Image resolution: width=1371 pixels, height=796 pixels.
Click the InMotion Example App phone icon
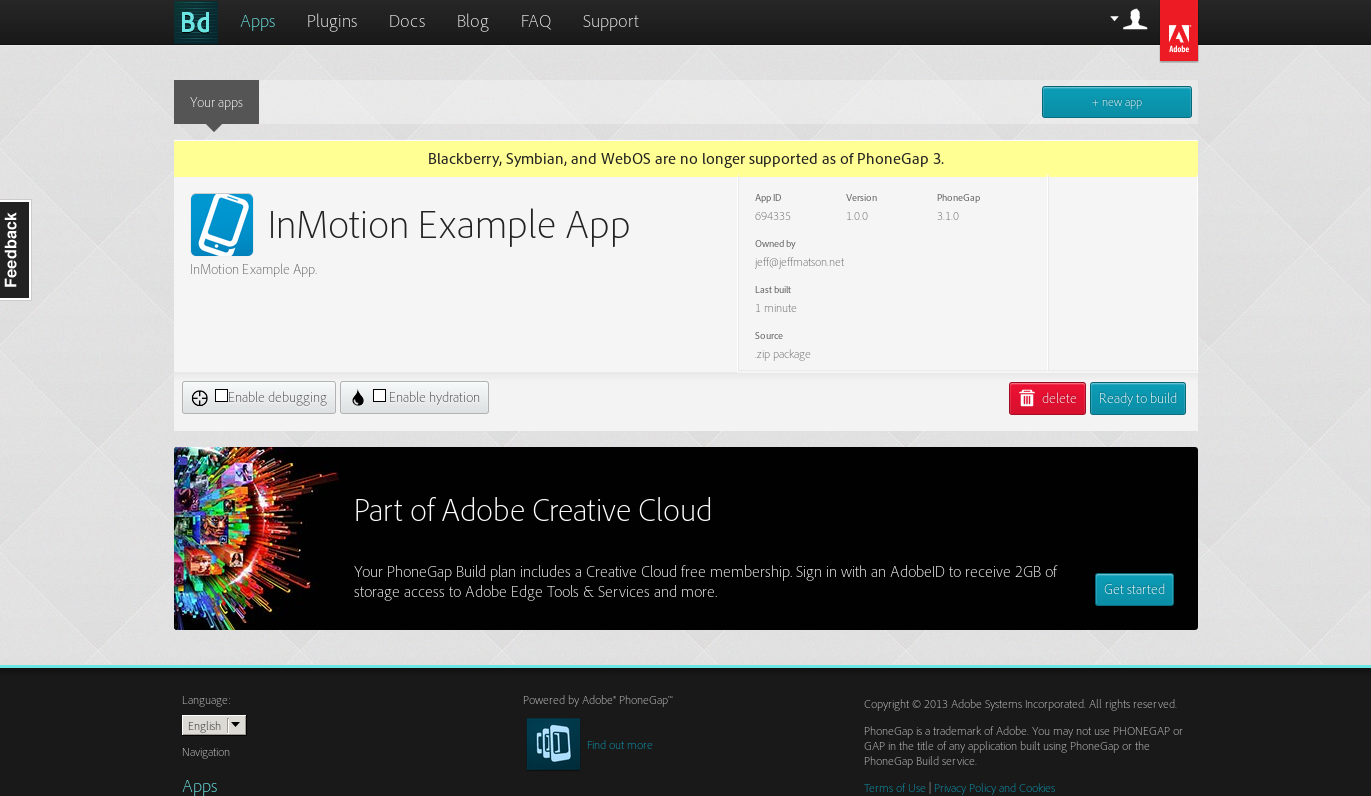pos(222,225)
